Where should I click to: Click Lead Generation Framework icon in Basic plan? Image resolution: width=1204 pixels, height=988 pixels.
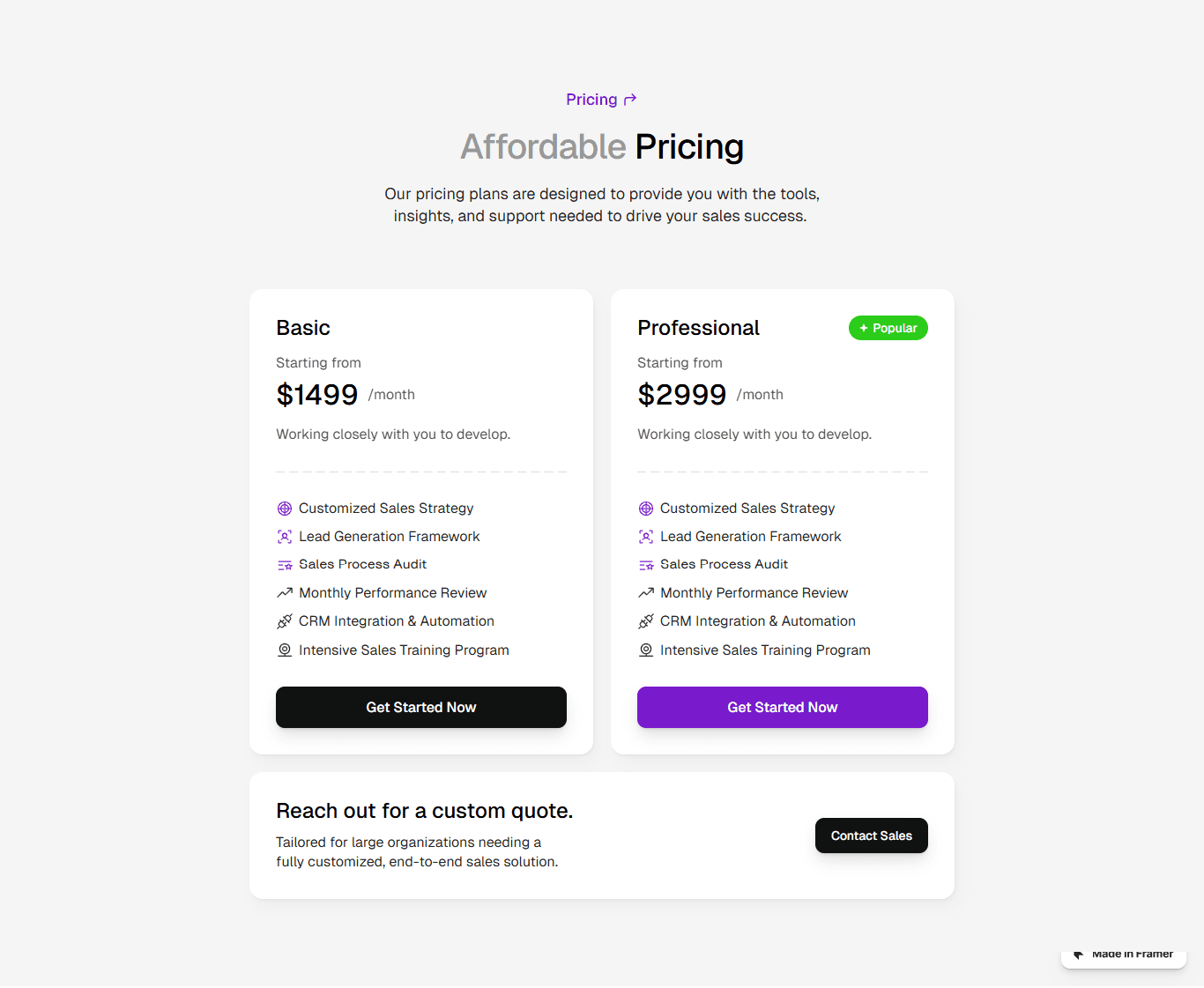click(x=285, y=537)
